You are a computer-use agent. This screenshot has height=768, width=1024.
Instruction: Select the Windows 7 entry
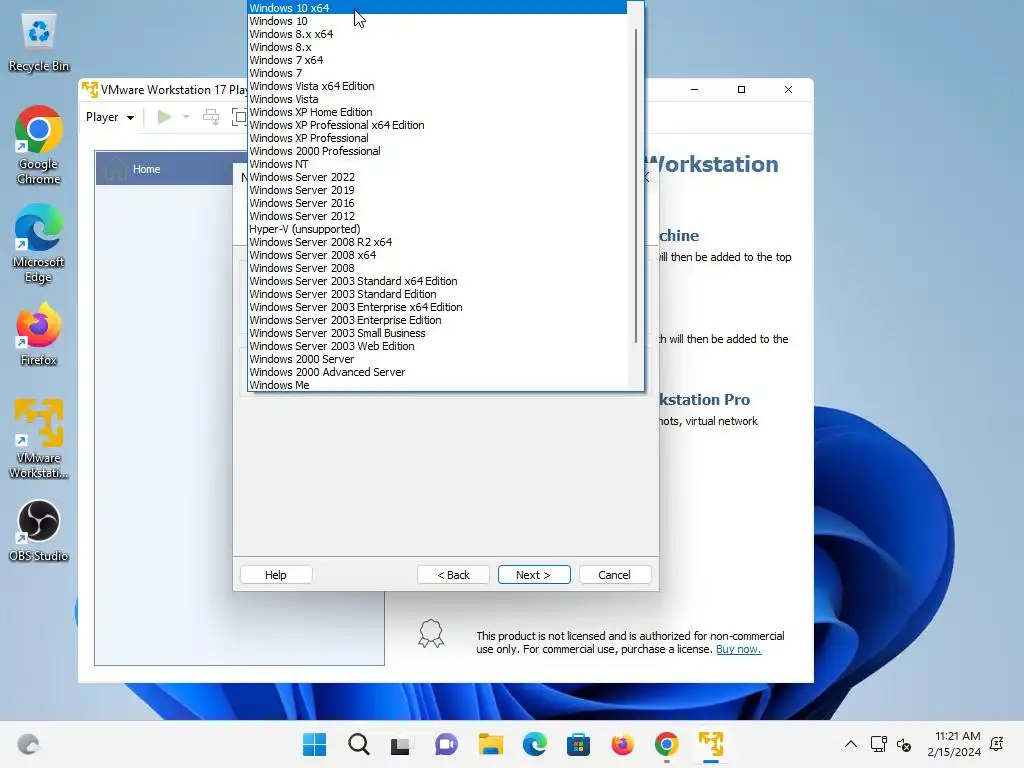tap(437, 73)
